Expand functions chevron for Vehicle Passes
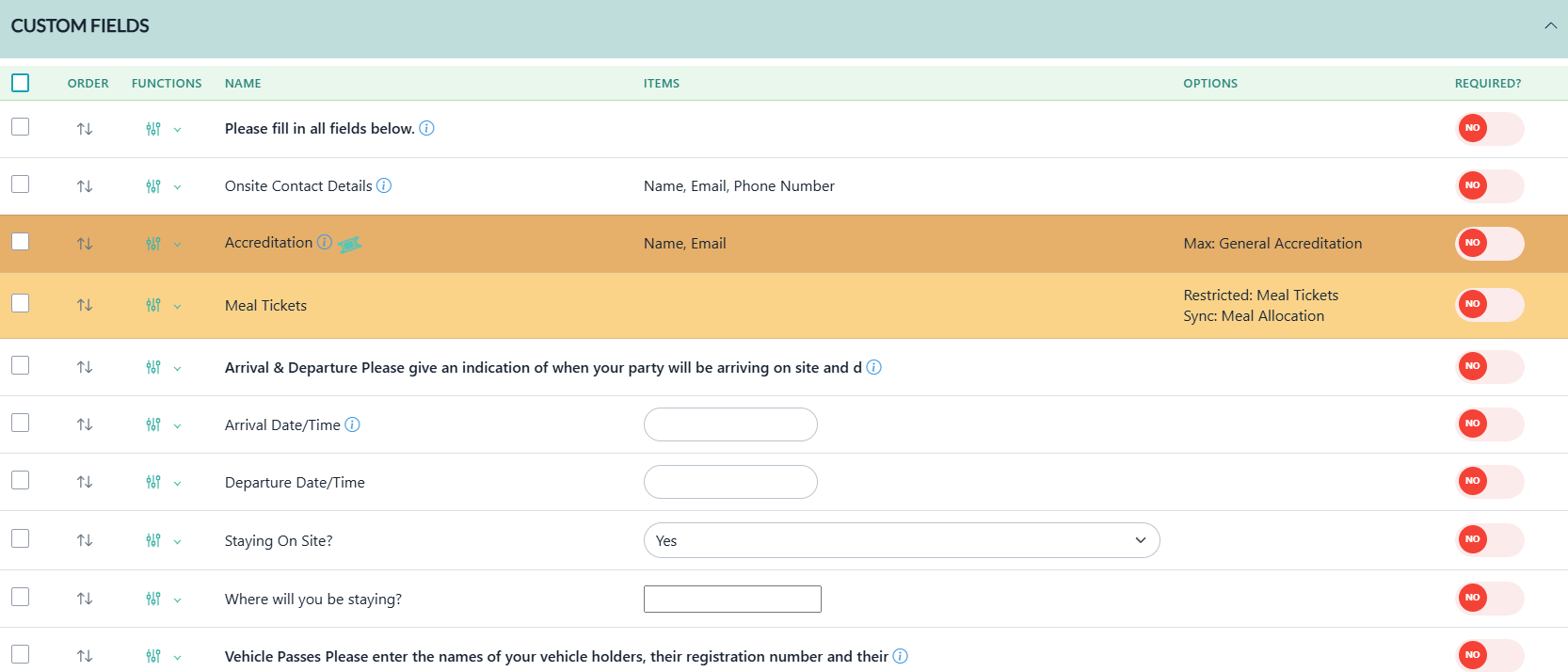The image size is (1568, 672). click(x=177, y=657)
